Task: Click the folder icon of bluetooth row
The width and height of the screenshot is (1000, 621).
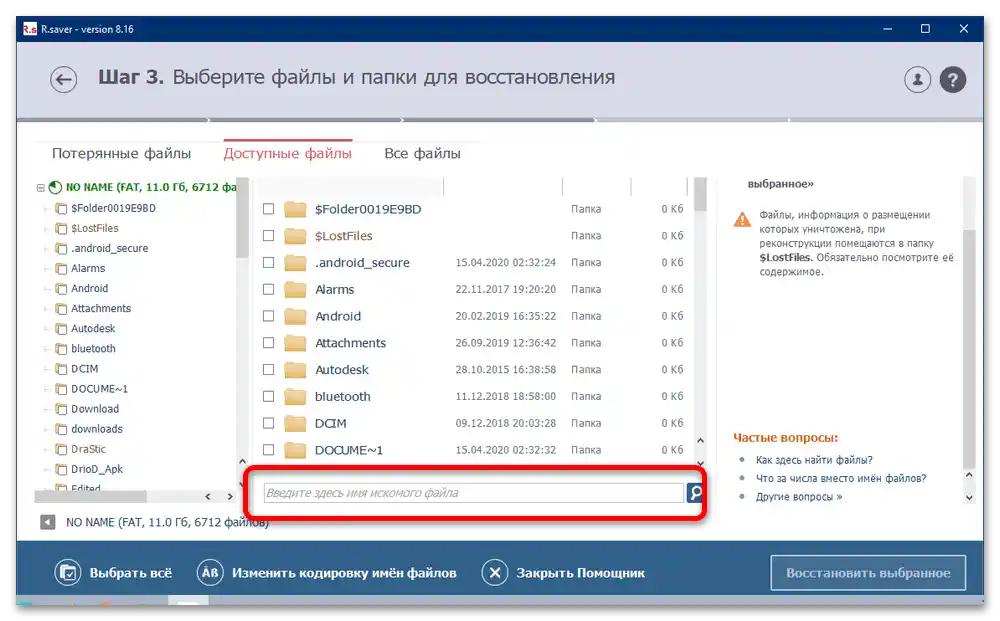Action: (x=295, y=397)
